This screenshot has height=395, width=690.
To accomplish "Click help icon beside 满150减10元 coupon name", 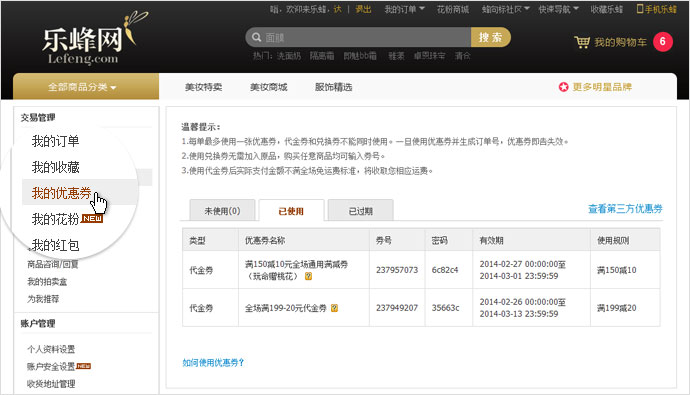I will pyautogui.click(x=308, y=276).
